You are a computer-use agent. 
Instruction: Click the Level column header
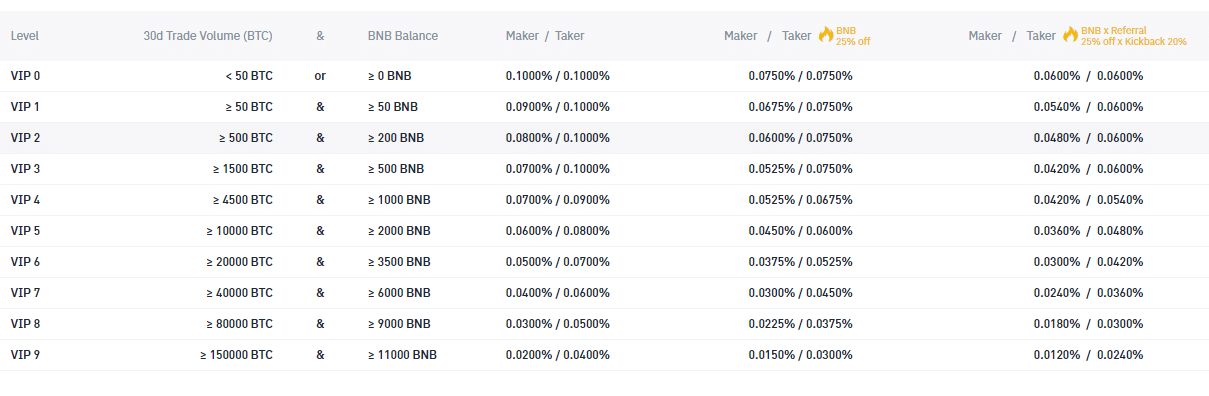pos(25,36)
